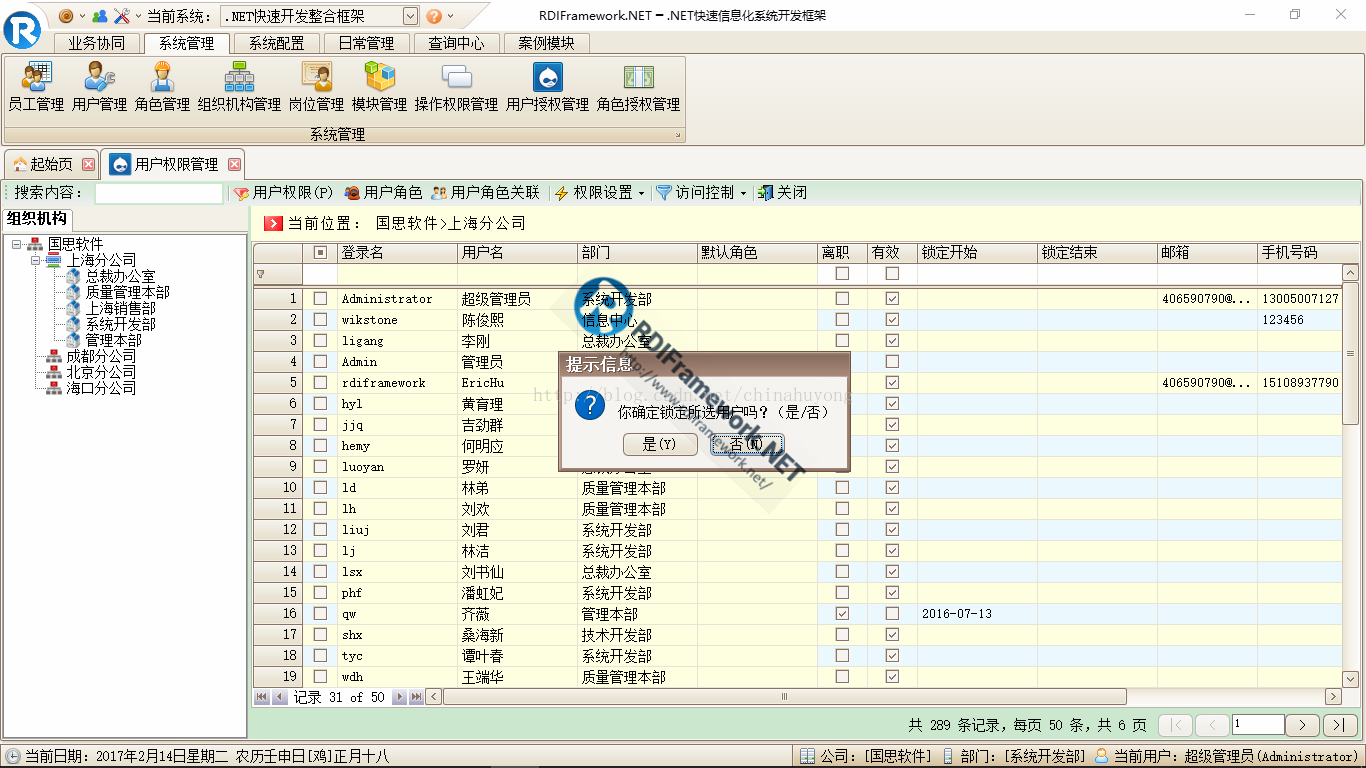Toggle 离职 checkbox for user qw
The image size is (1366, 768).
click(x=842, y=613)
